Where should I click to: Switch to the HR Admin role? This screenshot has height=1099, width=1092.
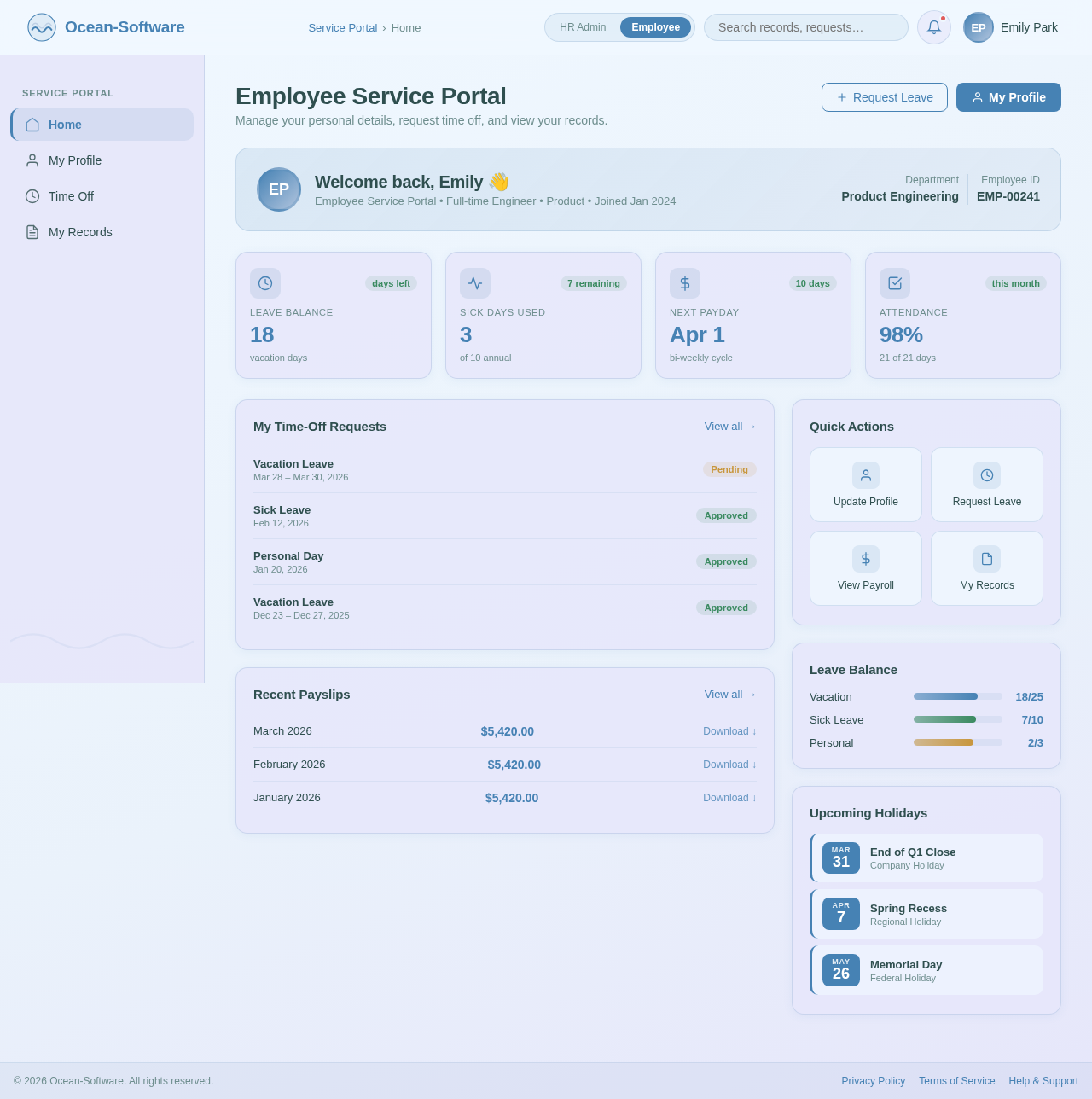(583, 27)
